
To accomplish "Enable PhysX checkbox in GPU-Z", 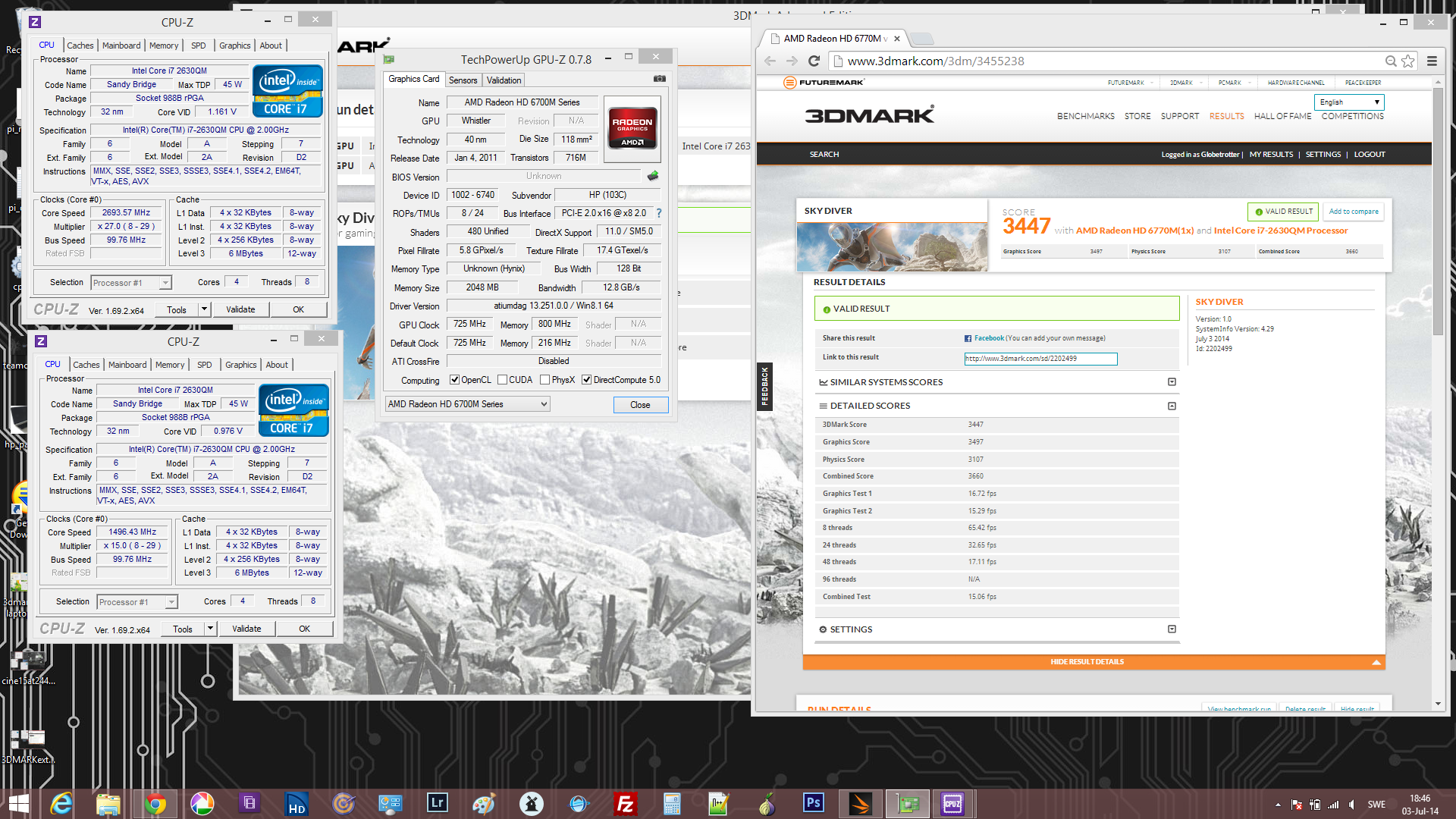I will [x=544, y=380].
